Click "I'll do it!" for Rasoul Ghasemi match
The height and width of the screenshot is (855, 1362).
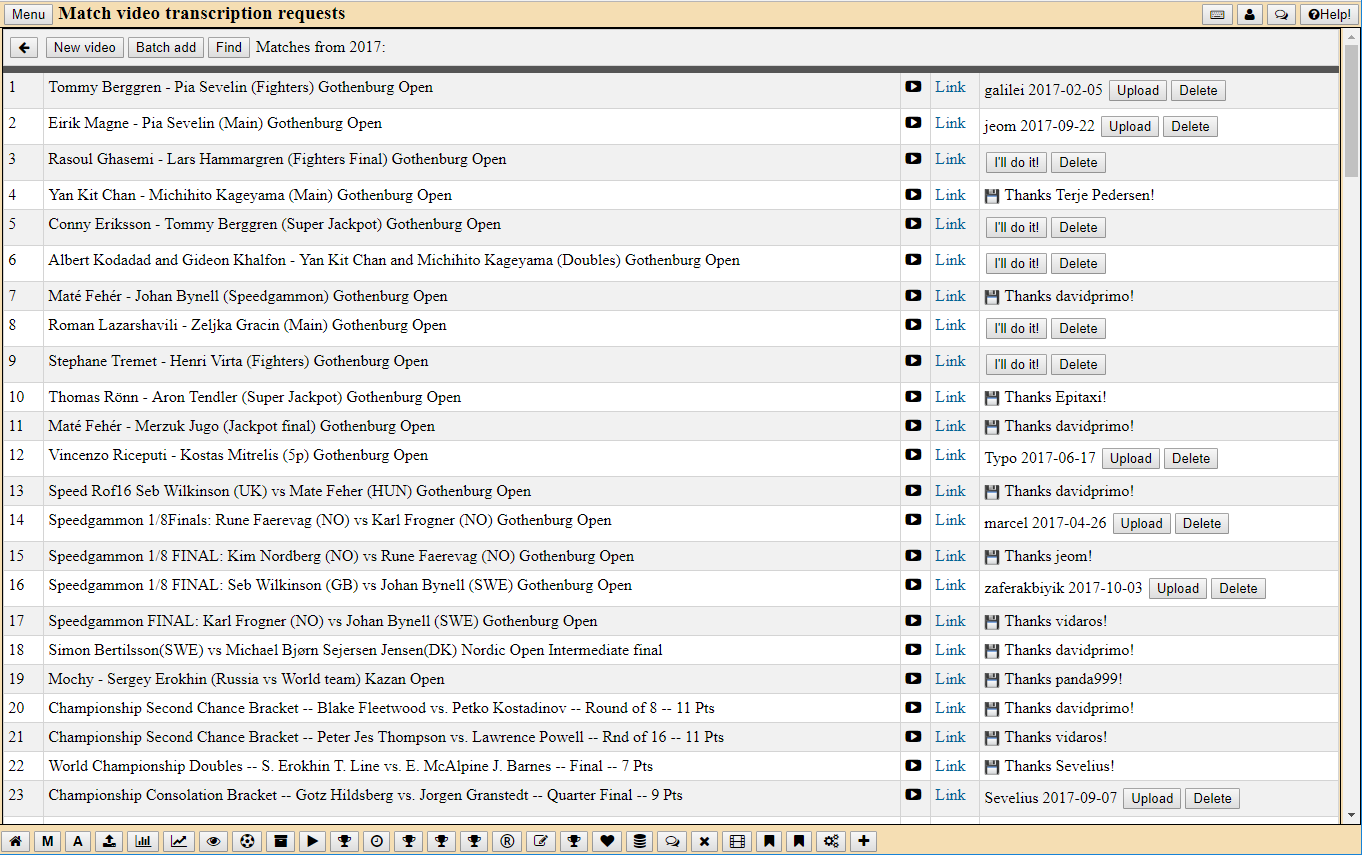coord(1016,163)
